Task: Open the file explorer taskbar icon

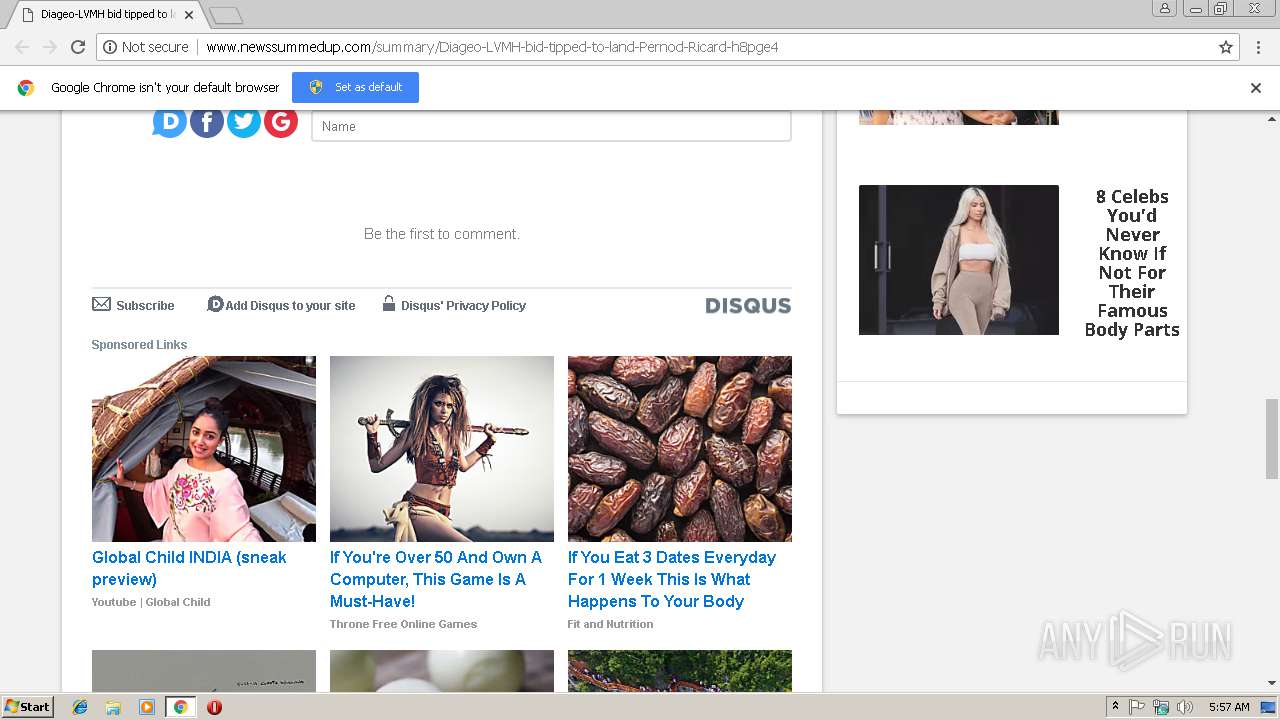Action: (113, 707)
